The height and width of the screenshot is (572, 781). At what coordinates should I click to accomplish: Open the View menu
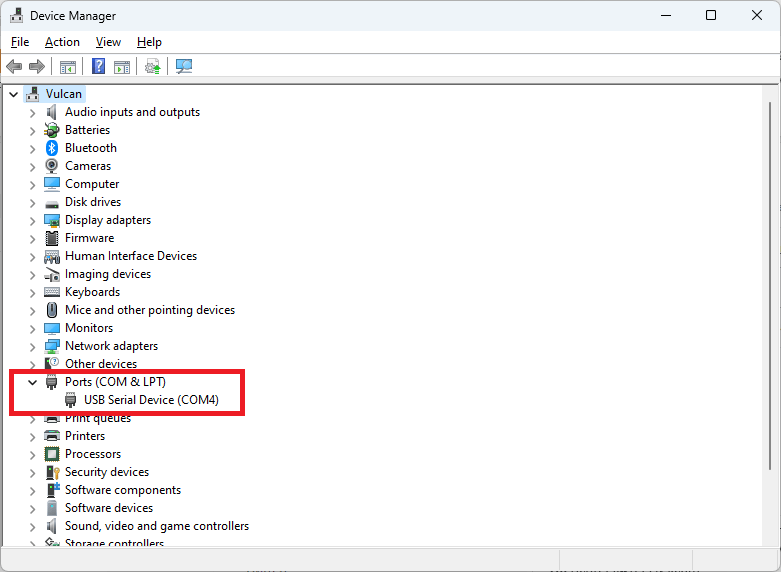(x=108, y=42)
